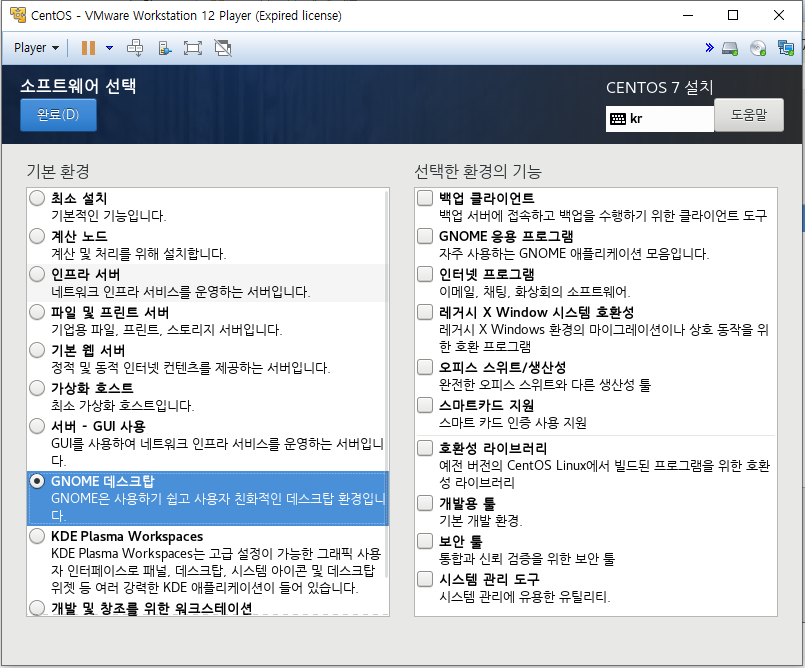Click the 완료(D) button
This screenshot has width=805, height=668.
point(58,114)
